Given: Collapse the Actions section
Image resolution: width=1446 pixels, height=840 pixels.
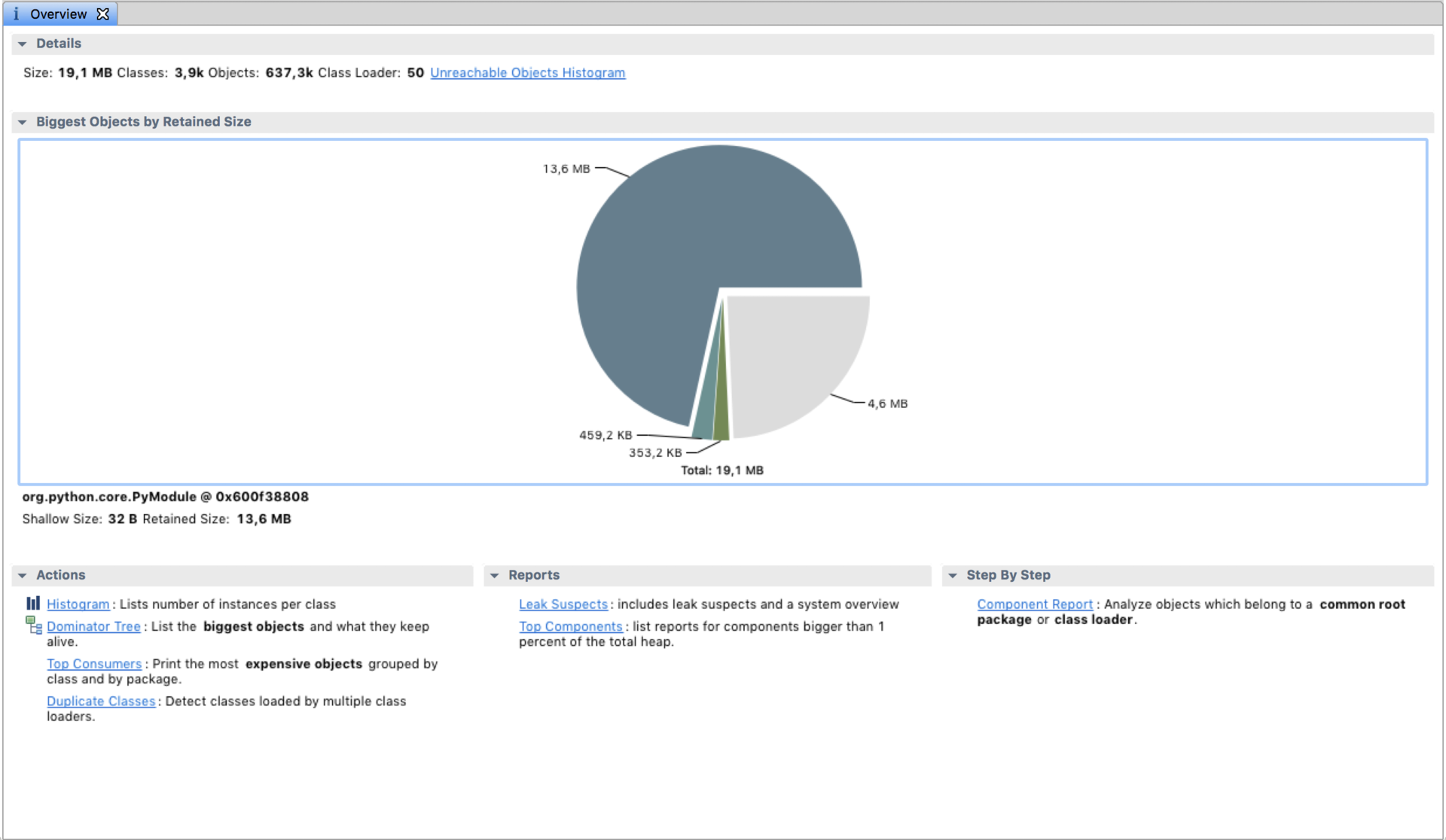Looking at the screenshot, I should [x=23, y=575].
